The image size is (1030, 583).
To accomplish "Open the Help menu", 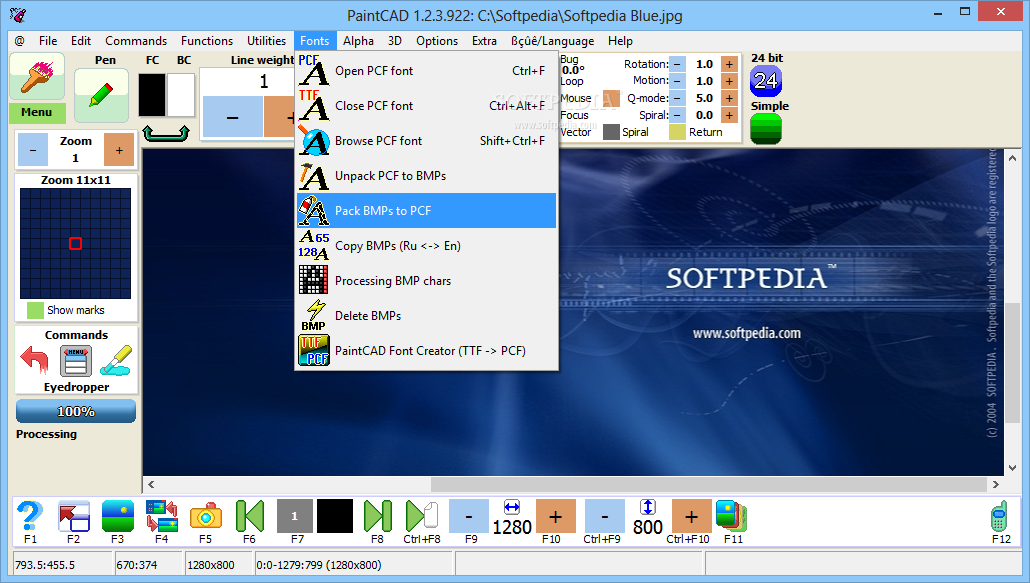I will (x=620, y=41).
